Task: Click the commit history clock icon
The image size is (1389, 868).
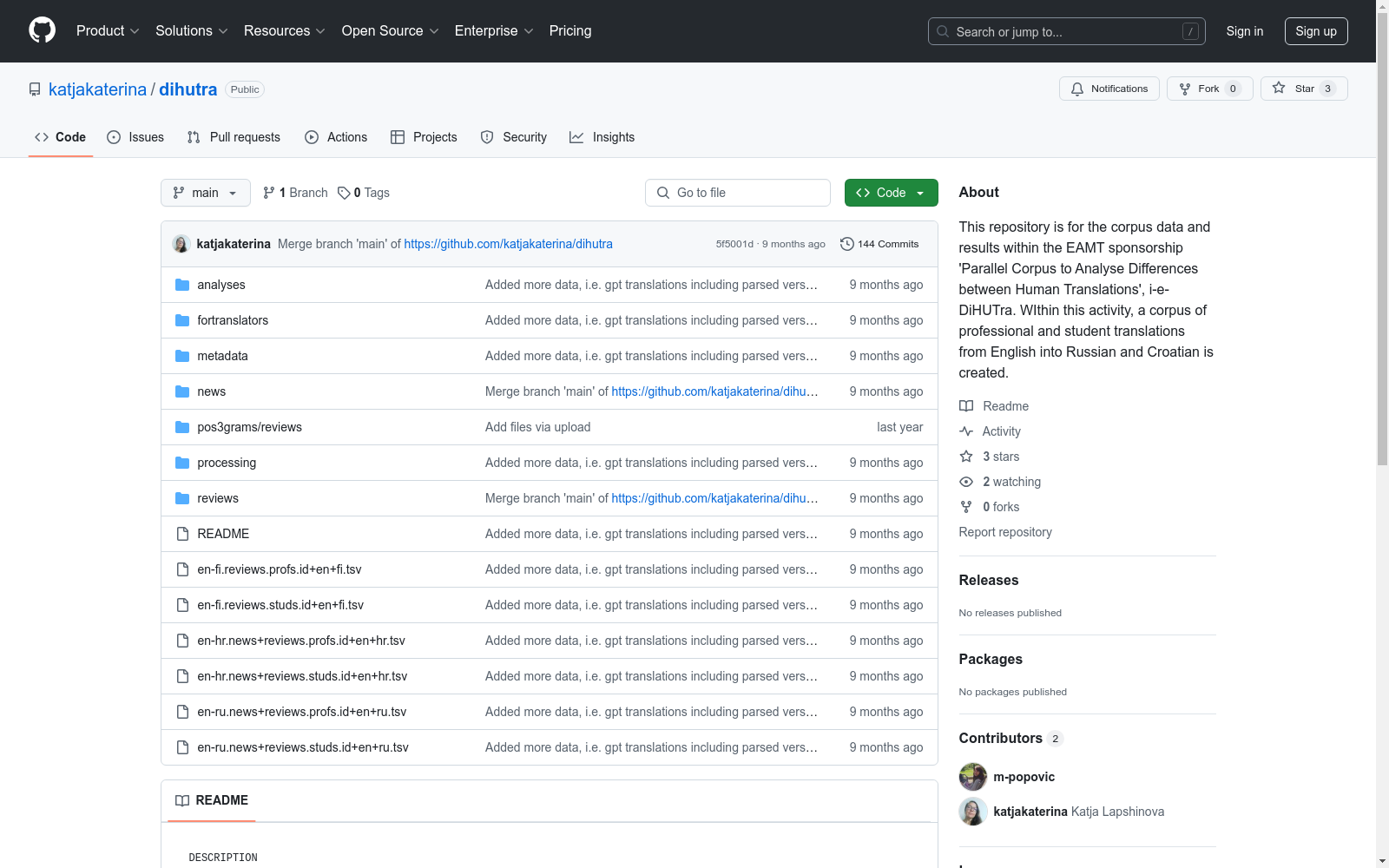Action: (847, 244)
